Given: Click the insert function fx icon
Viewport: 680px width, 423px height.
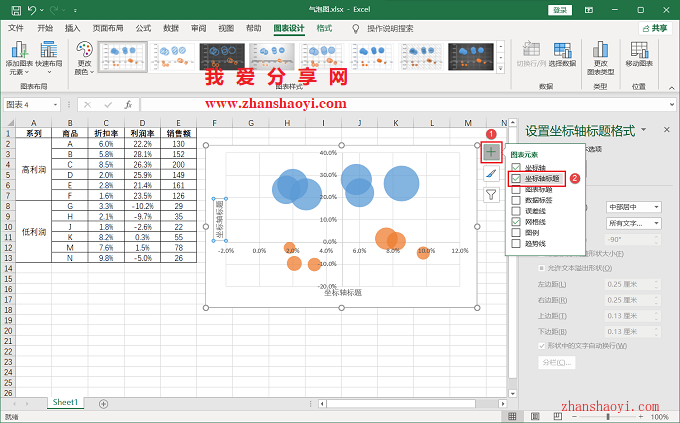Looking at the screenshot, I should coord(128,105).
